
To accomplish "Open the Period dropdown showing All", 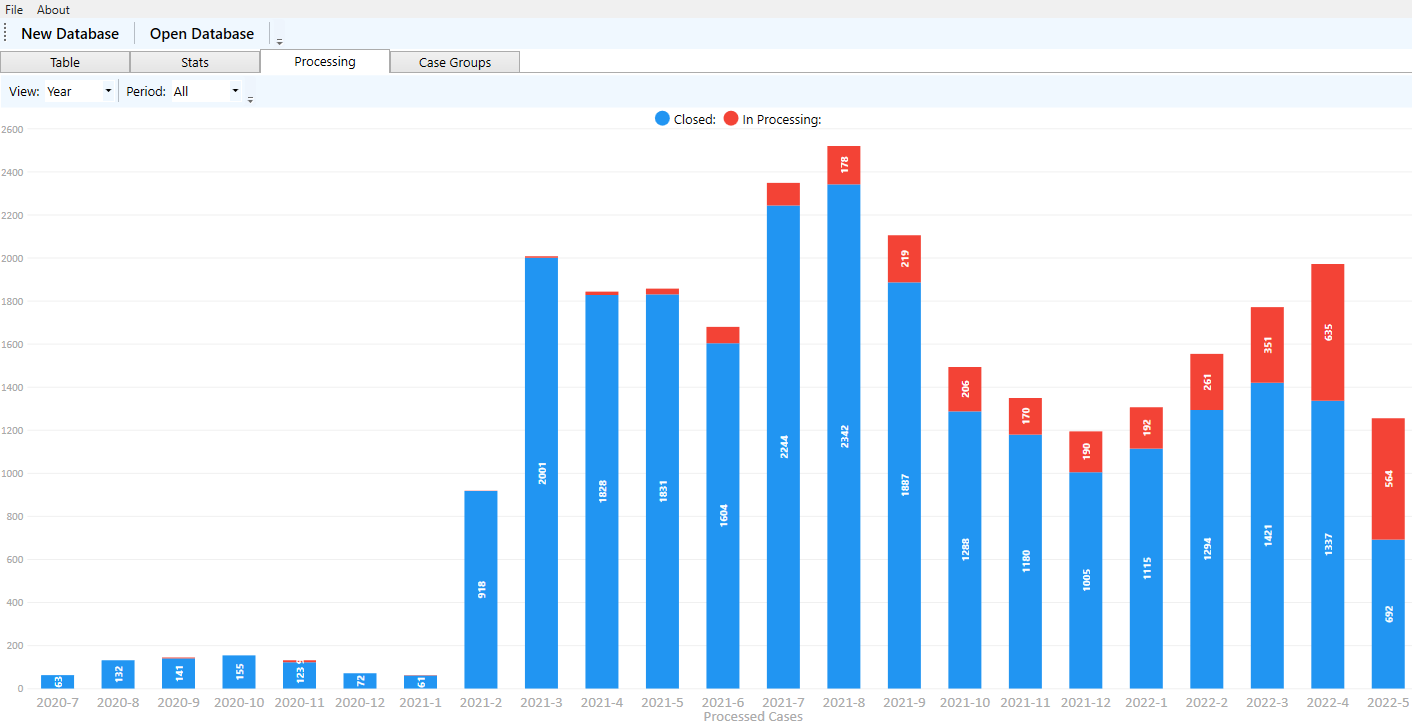I will [x=207, y=91].
